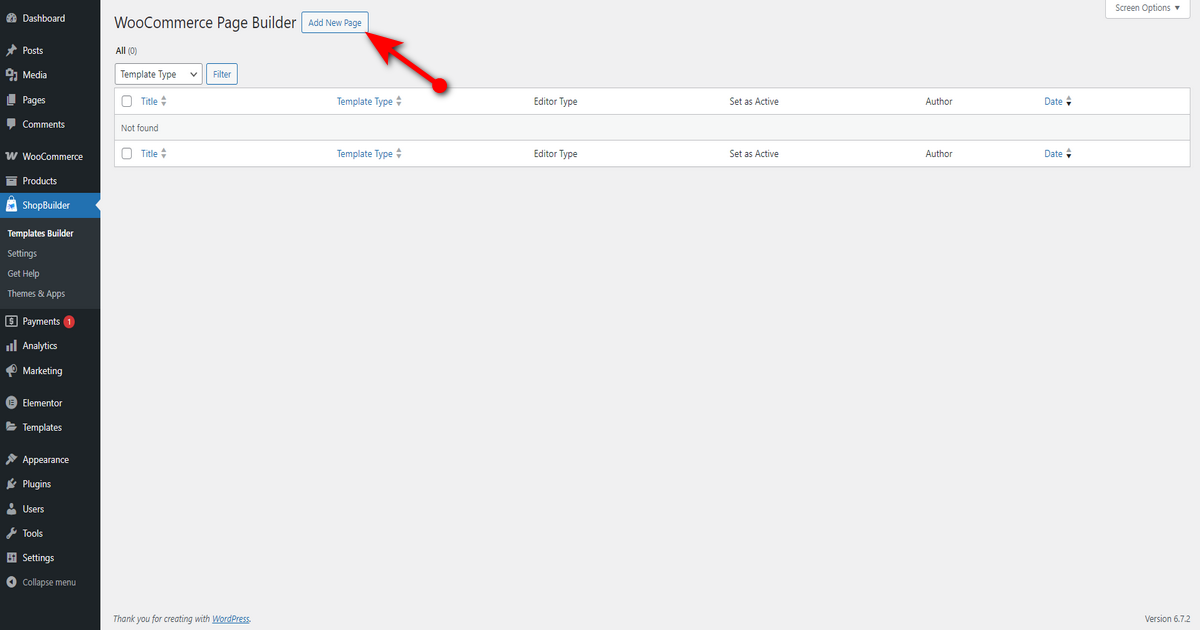The height and width of the screenshot is (630, 1200).
Task: Sort by Template Type in footer row
Action: coord(369,154)
